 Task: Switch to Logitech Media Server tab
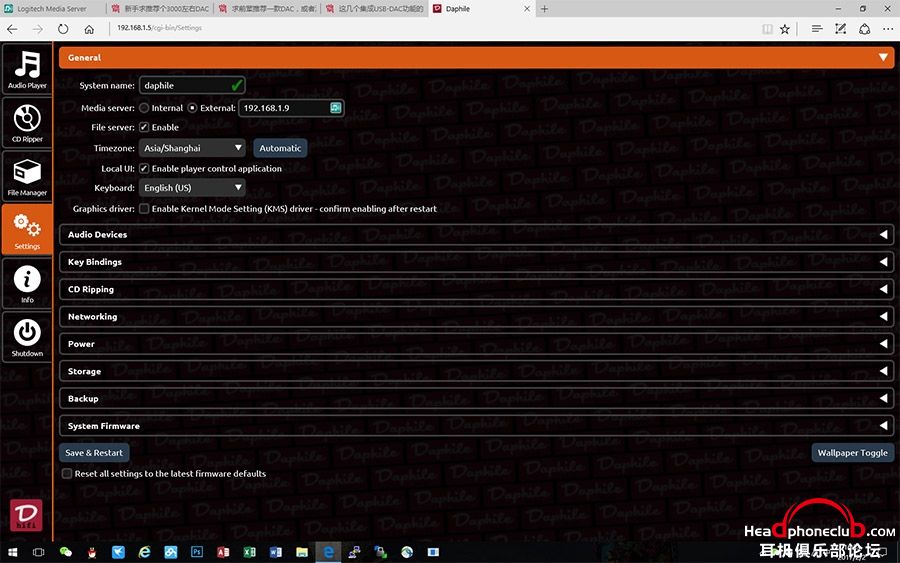pos(53,9)
